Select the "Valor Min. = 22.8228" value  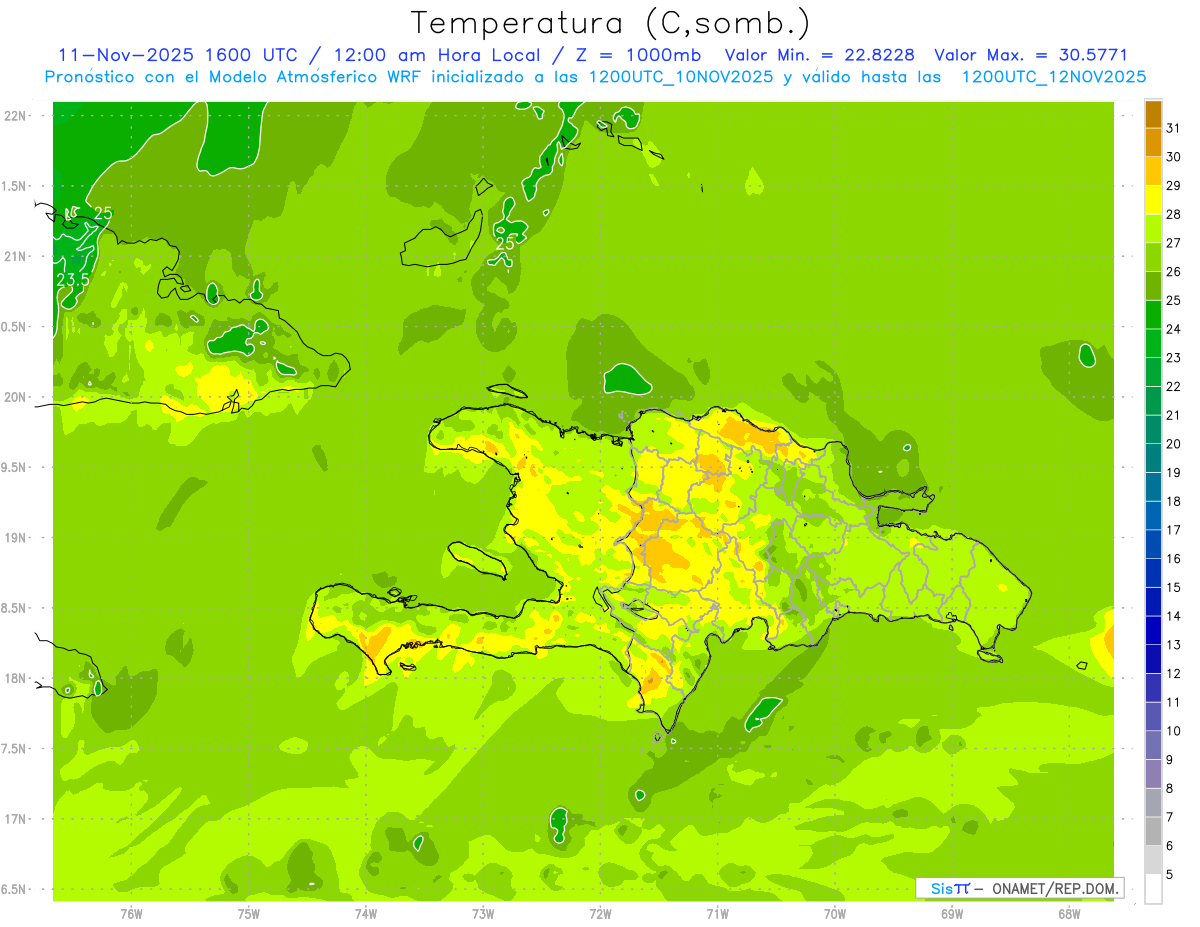coord(820,55)
